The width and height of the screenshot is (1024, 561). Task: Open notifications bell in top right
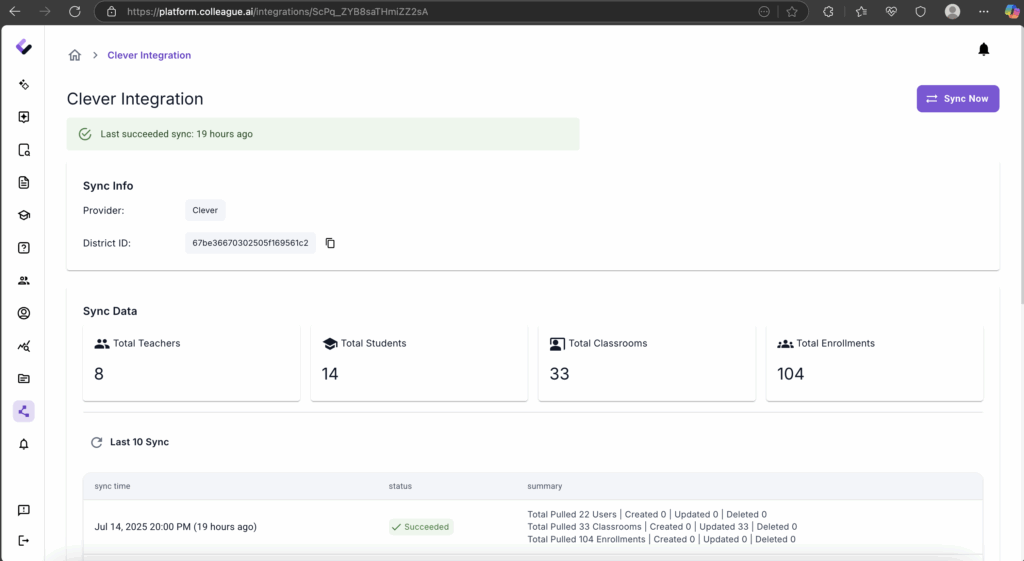click(983, 50)
